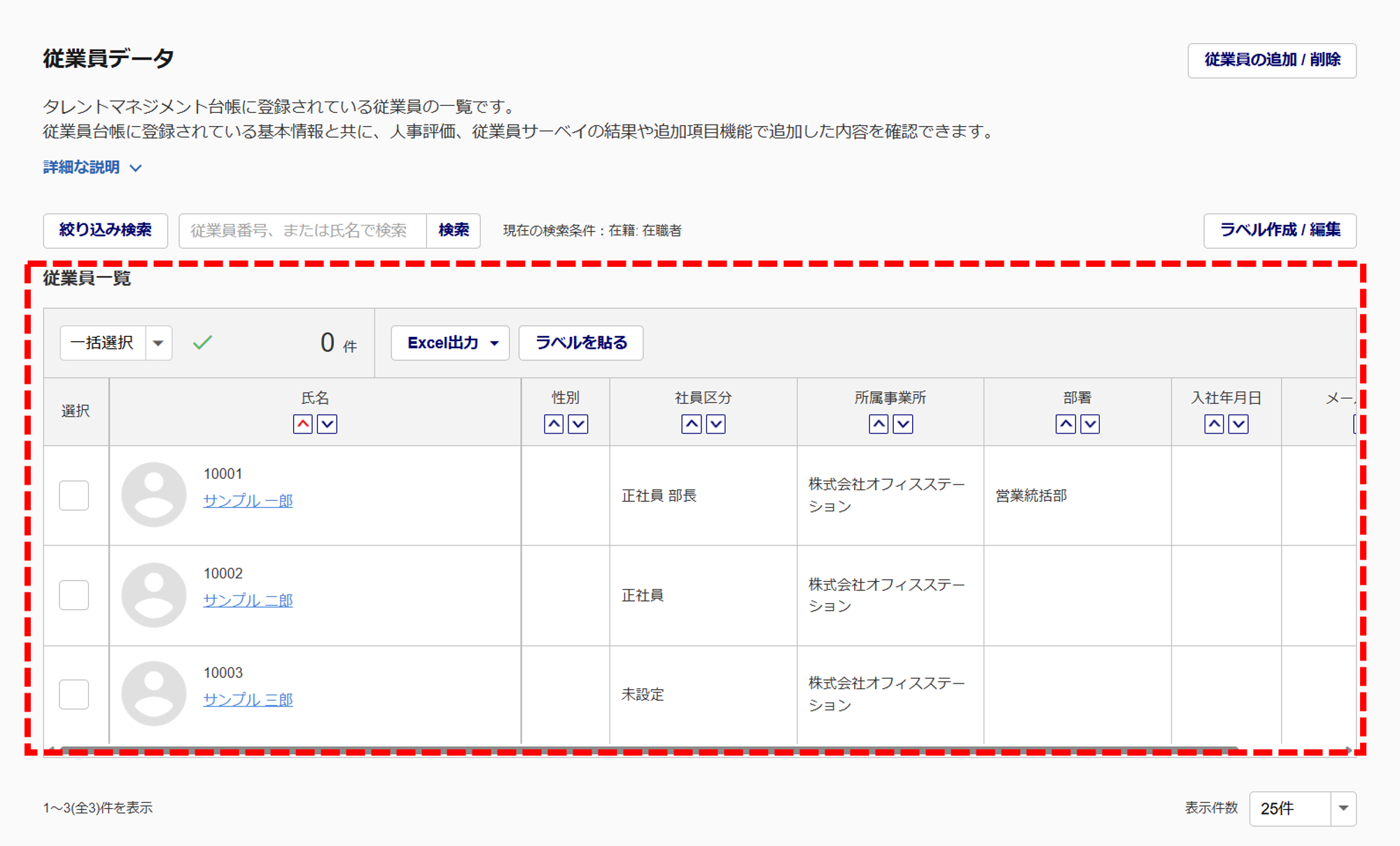The width and height of the screenshot is (1400, 846).
Task: Sort 入社年月日 column ascending
Action: [x=1214, y=424]
